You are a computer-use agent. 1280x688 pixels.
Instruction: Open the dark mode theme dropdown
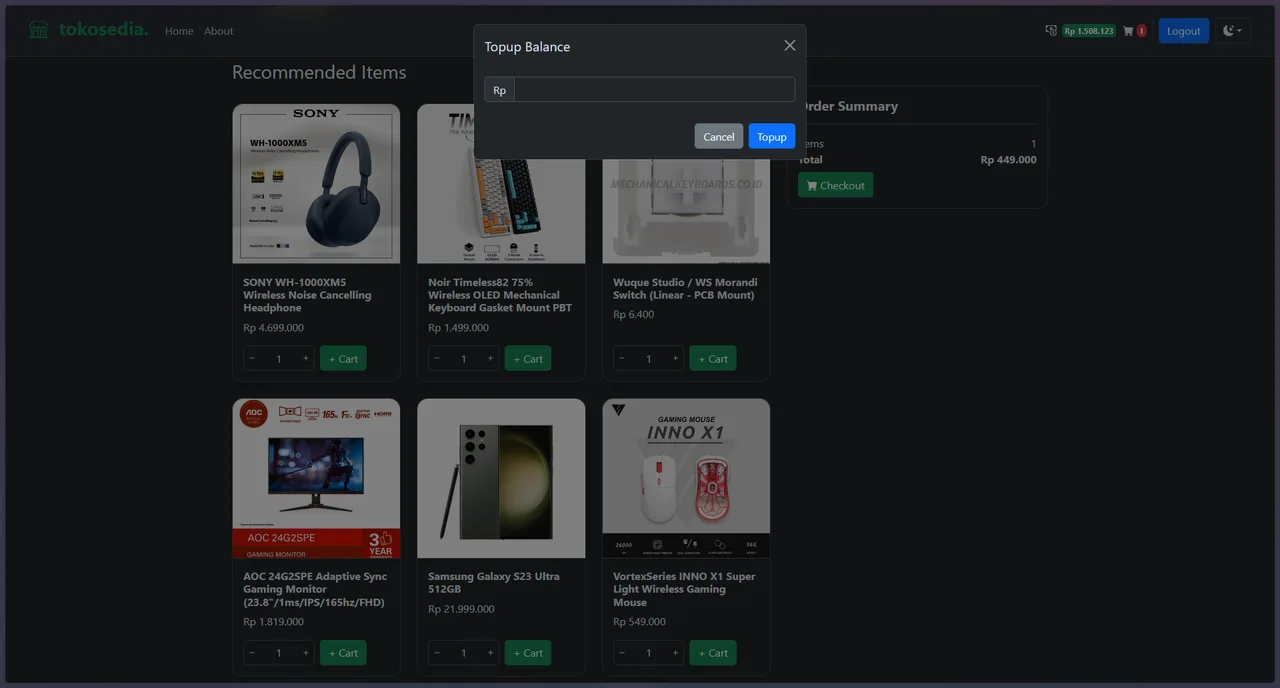[x=1233, y=31]
